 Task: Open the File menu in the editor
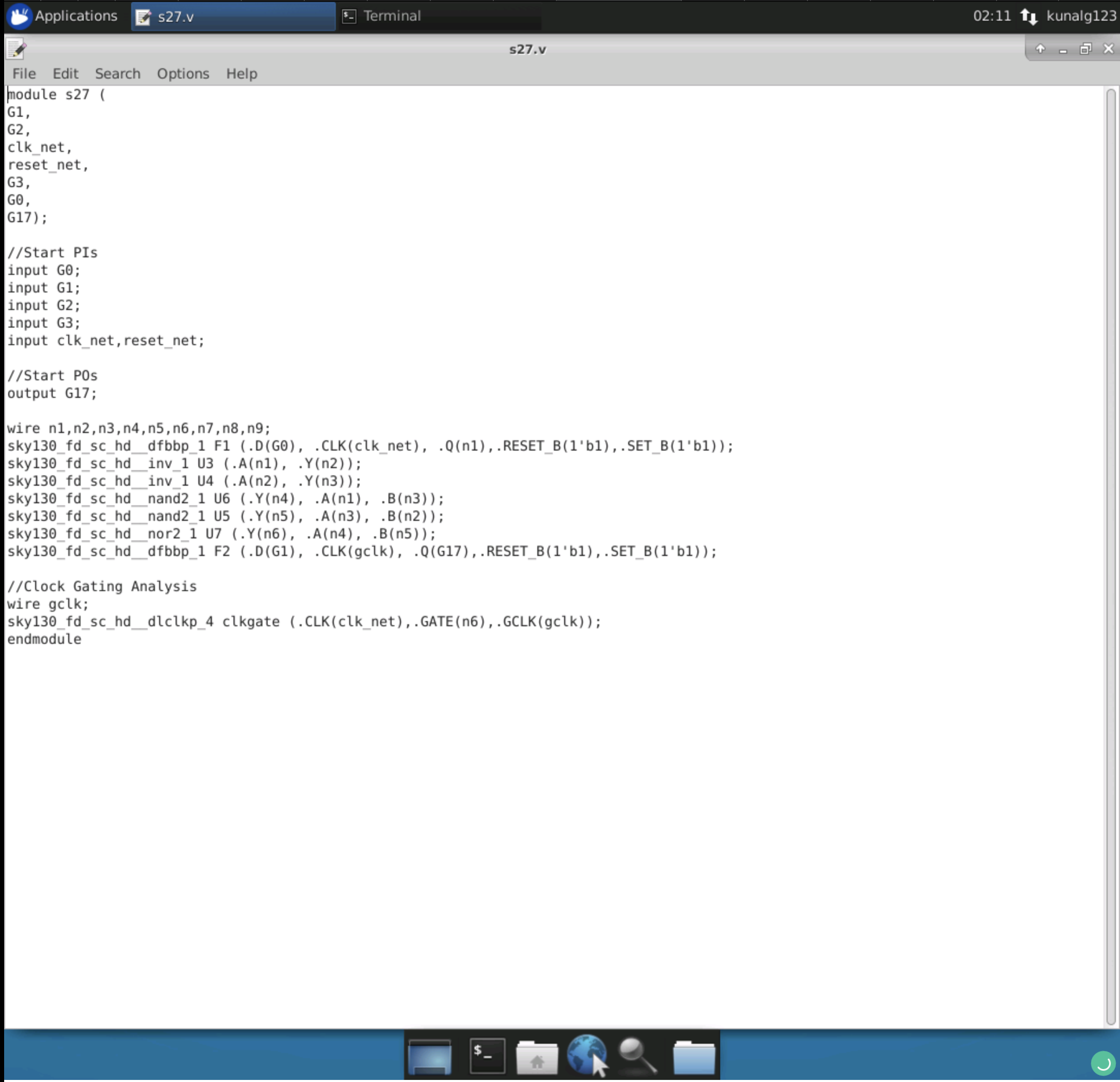pos(23,73)
